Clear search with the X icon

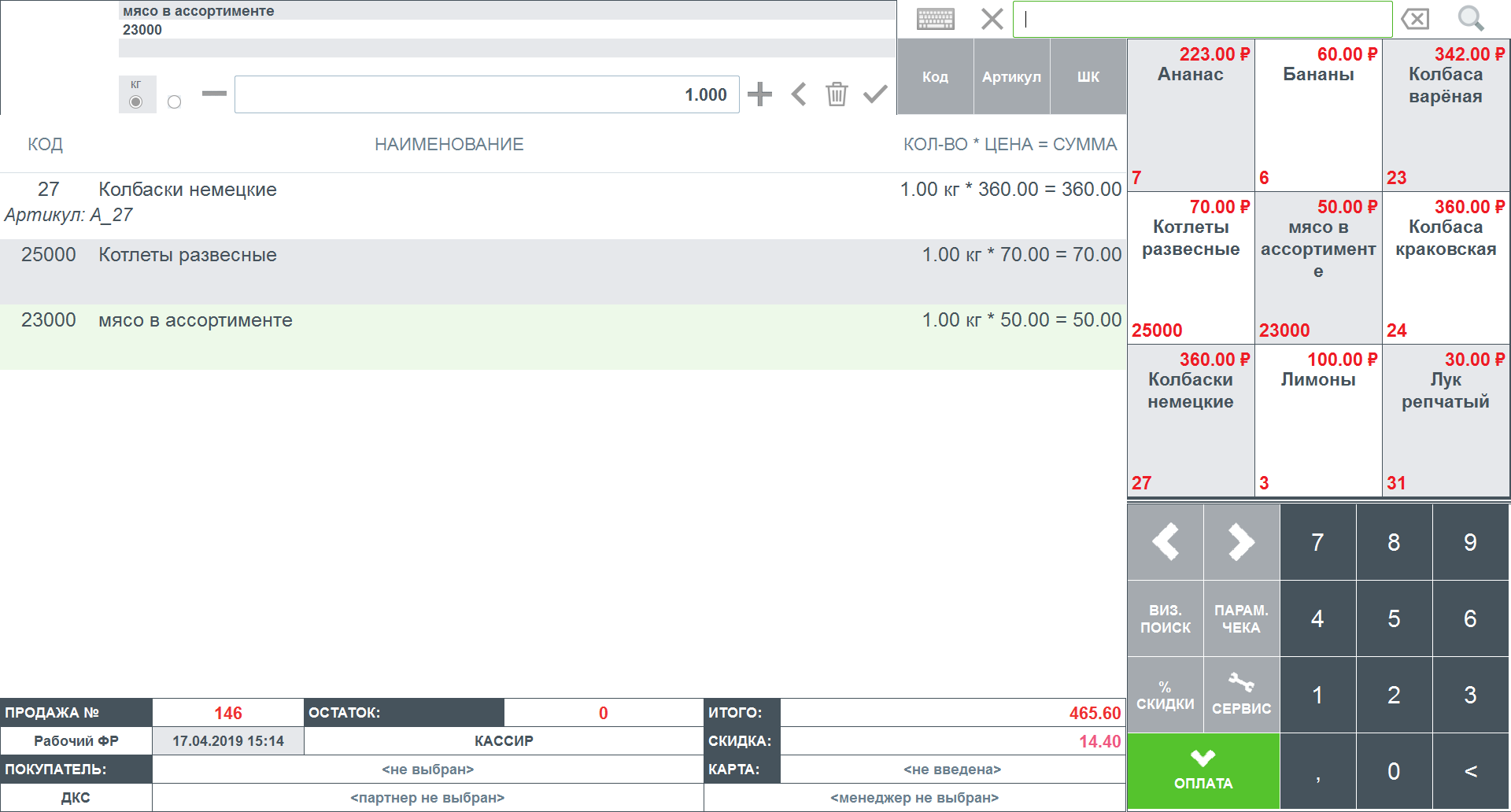(992, 19)
